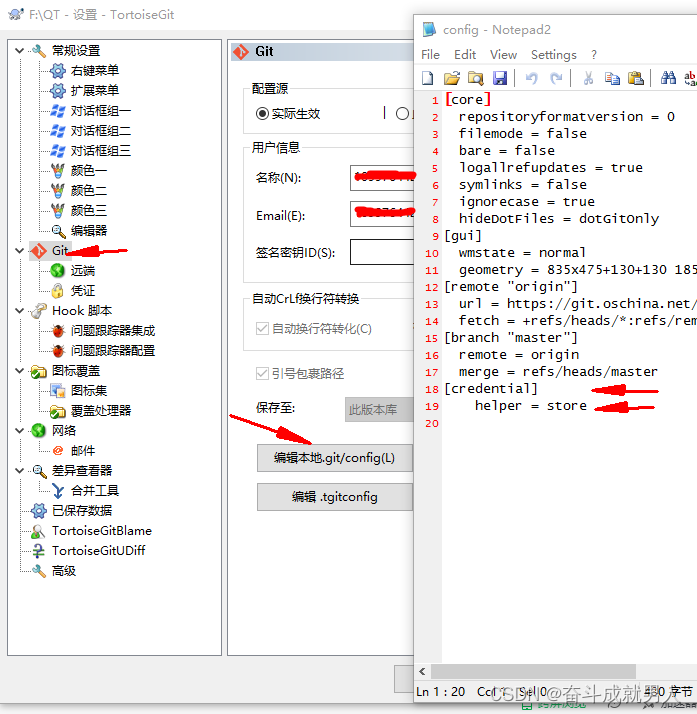The width and height of the screenshot is (697, 714).
Task: Open Notepad2 View menu
Action: click(503, 55)
